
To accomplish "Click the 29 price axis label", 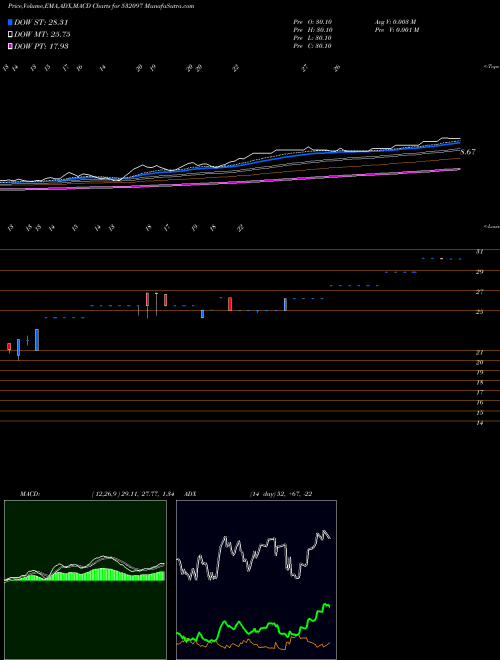I will pos(479,272).
